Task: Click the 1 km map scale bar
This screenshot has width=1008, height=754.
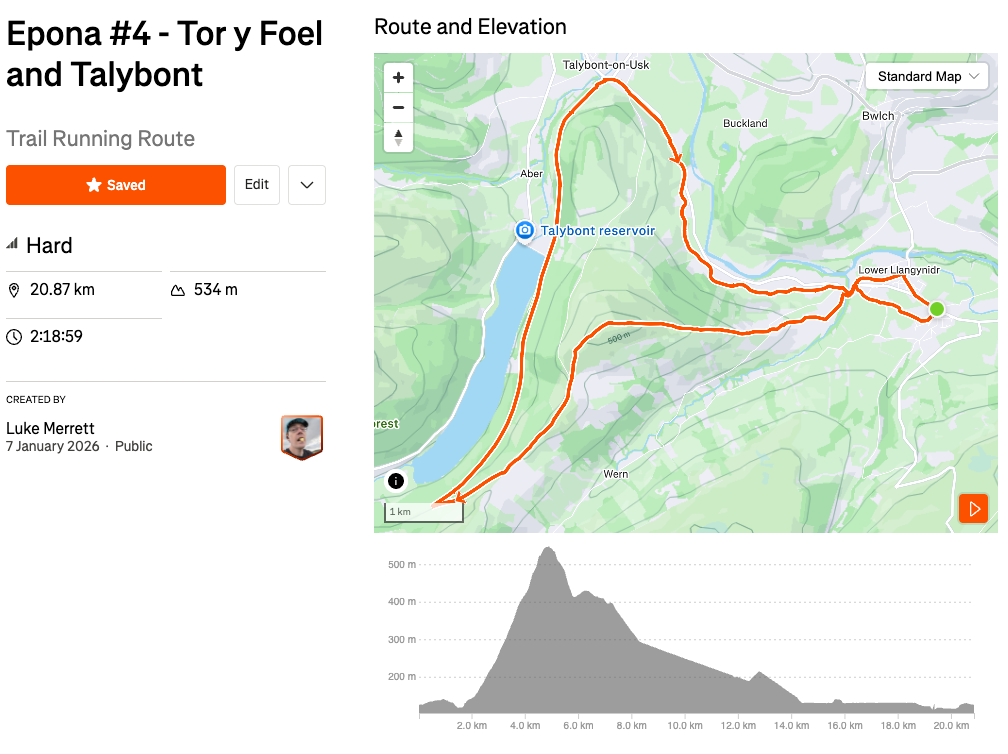Action: click(x=424, y=512)
